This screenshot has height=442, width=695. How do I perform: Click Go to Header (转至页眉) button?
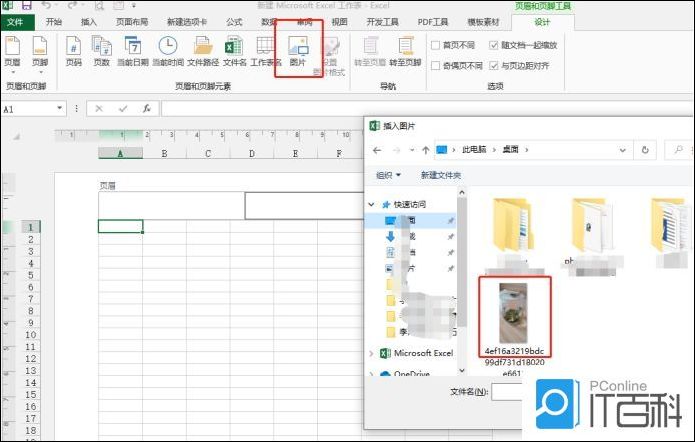pyautogui.click(x=370, y=51)
